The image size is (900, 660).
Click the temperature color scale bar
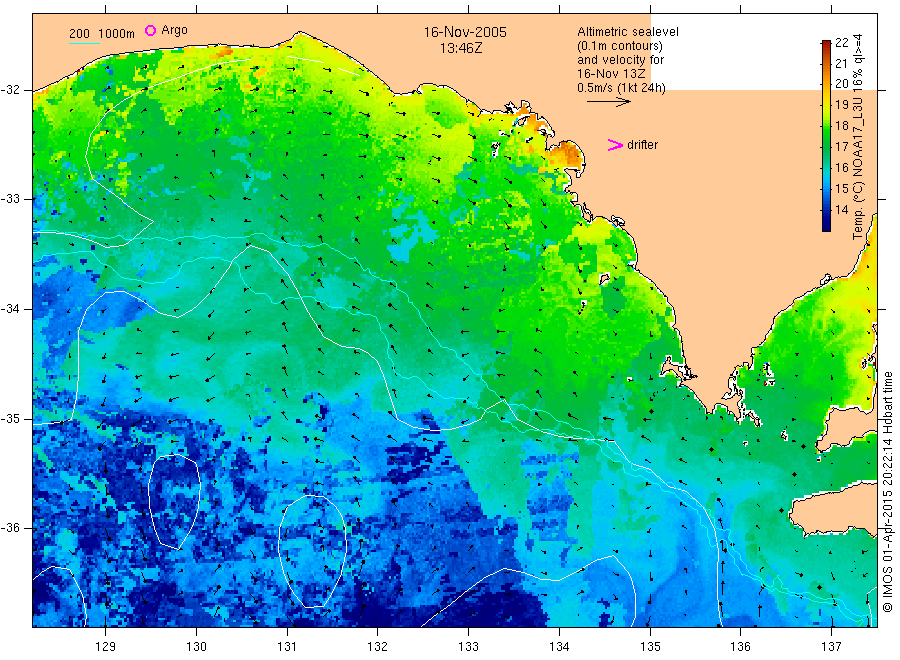826,136
